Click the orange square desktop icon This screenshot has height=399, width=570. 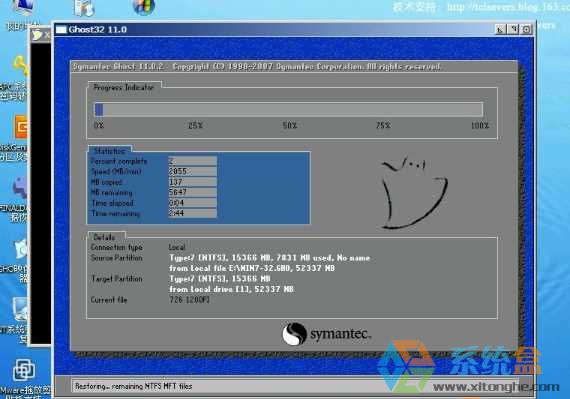21,127
